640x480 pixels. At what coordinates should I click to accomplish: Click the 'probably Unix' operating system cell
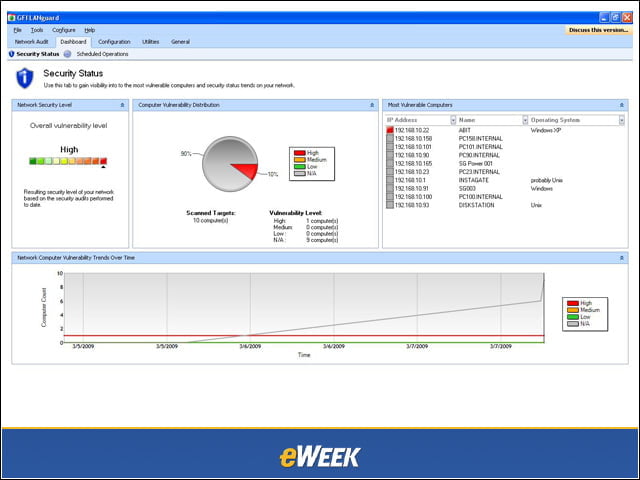click(547, 180)
